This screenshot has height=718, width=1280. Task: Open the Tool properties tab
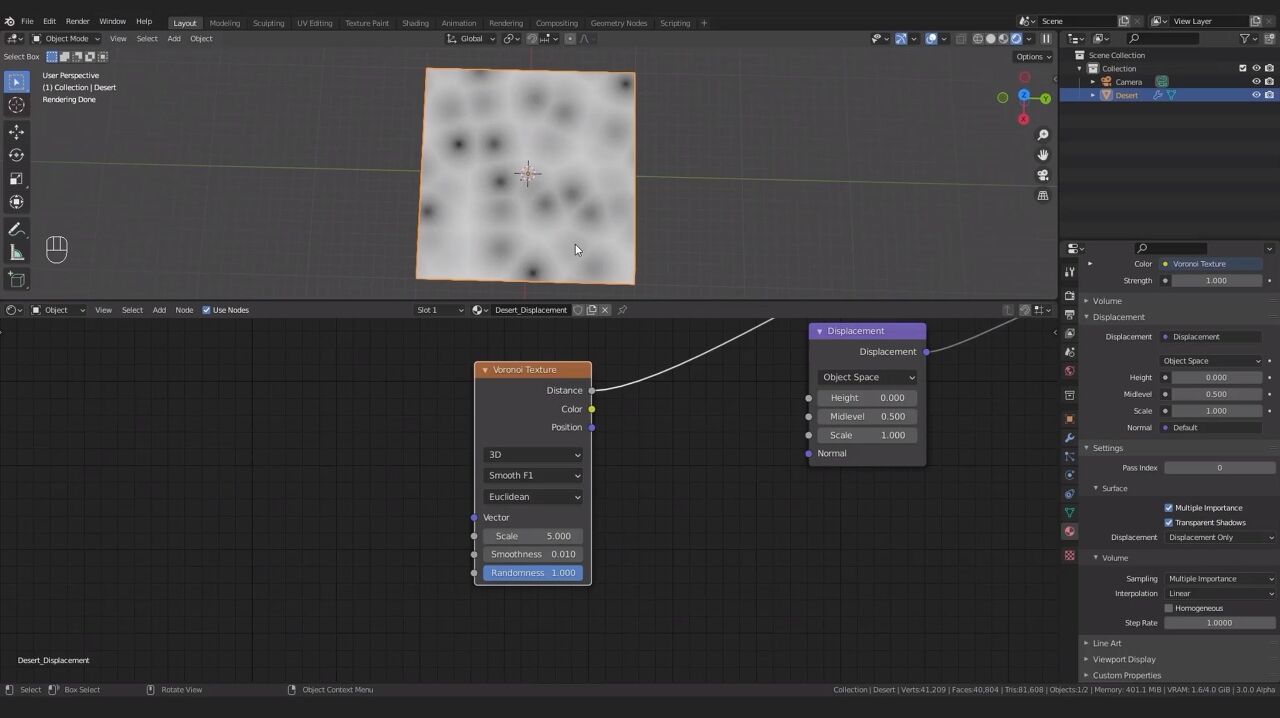pos(1069,272)
